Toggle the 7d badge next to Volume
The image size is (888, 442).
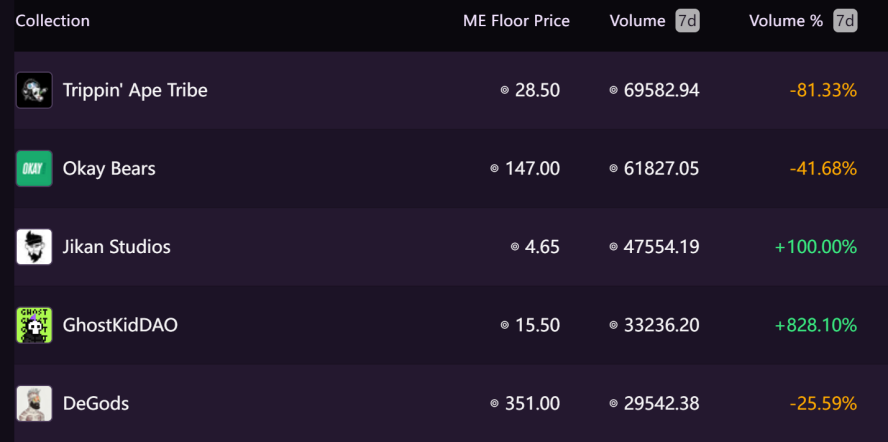click(688, 22)
